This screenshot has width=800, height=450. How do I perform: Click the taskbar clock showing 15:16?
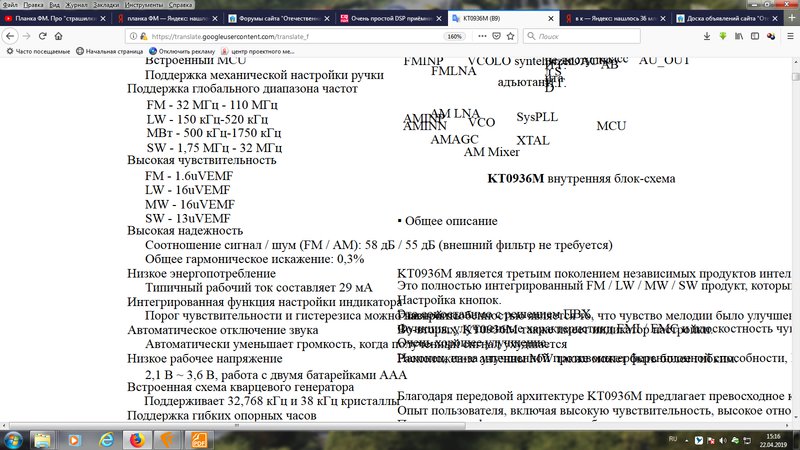(773, 440)
